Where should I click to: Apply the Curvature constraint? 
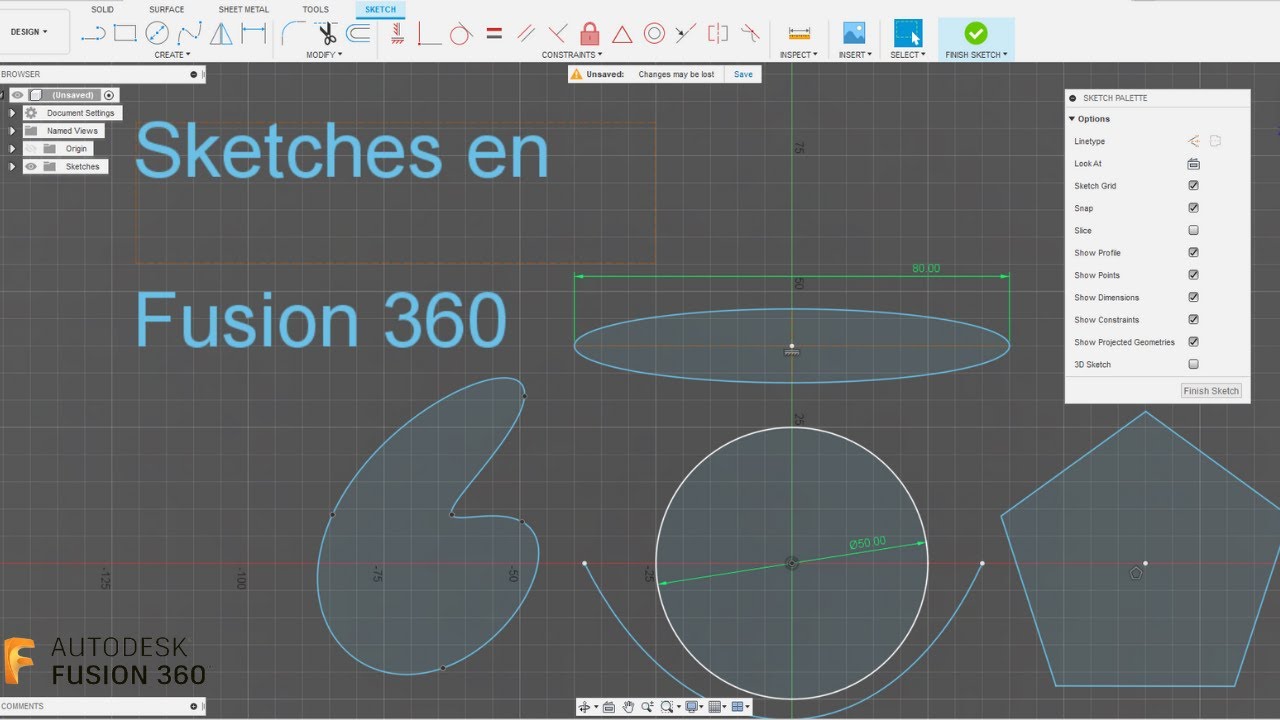pos(750,33)
